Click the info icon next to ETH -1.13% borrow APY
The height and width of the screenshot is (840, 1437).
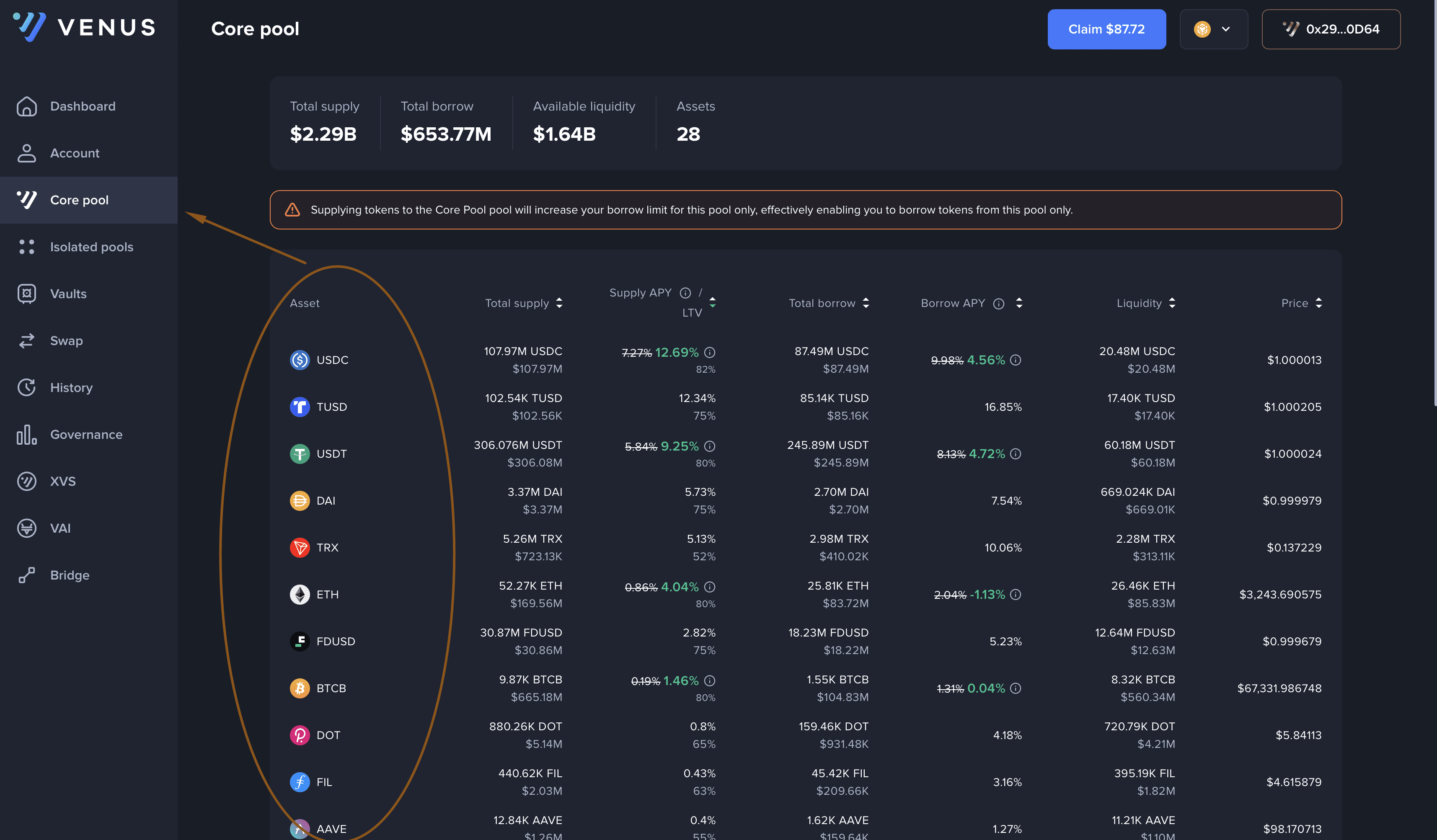[1016, 594]
